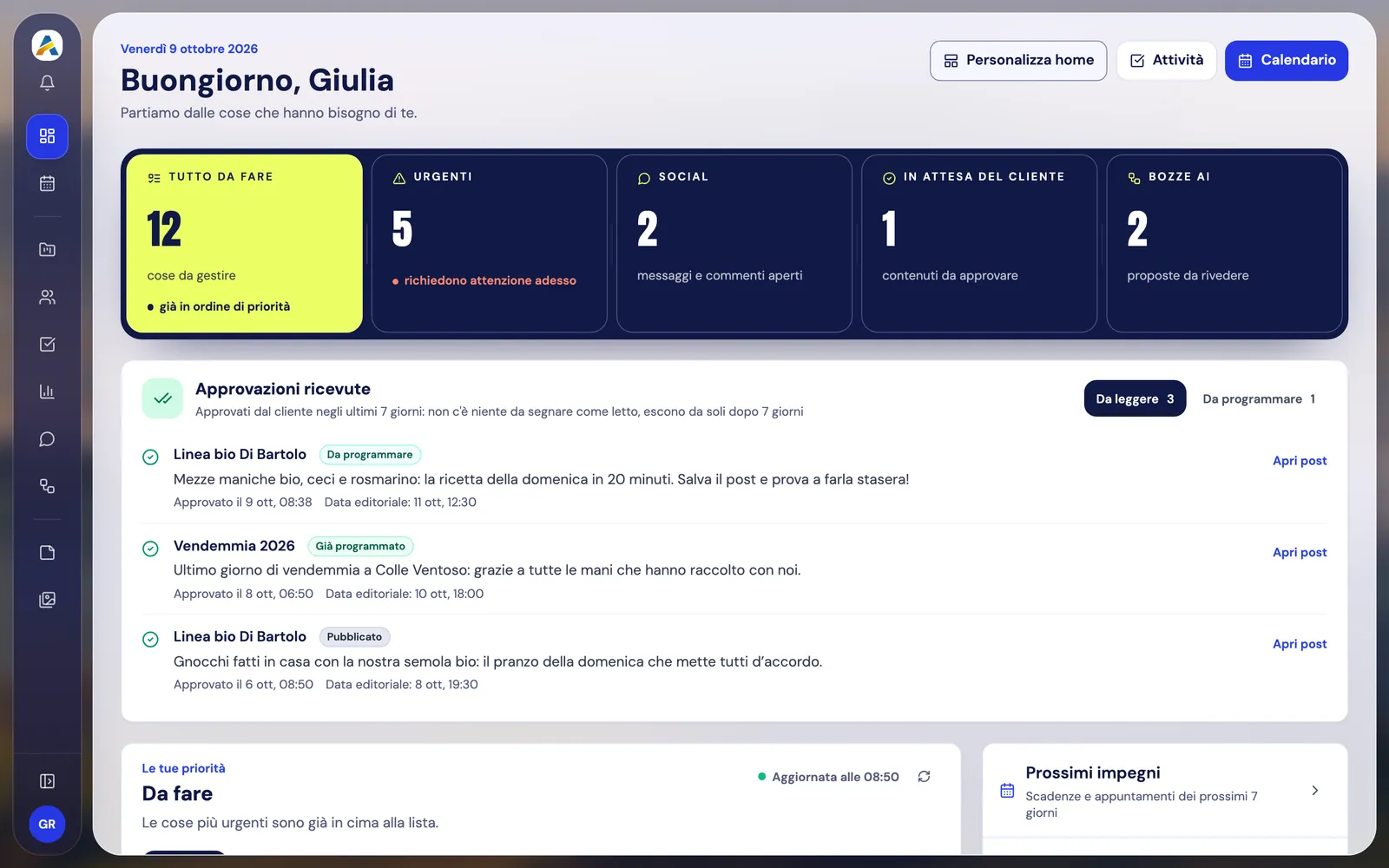Open the analytics bar chart icon in sidebar
The width and height of the screenshot is (1389, 868).
click(x=47, y=391)
